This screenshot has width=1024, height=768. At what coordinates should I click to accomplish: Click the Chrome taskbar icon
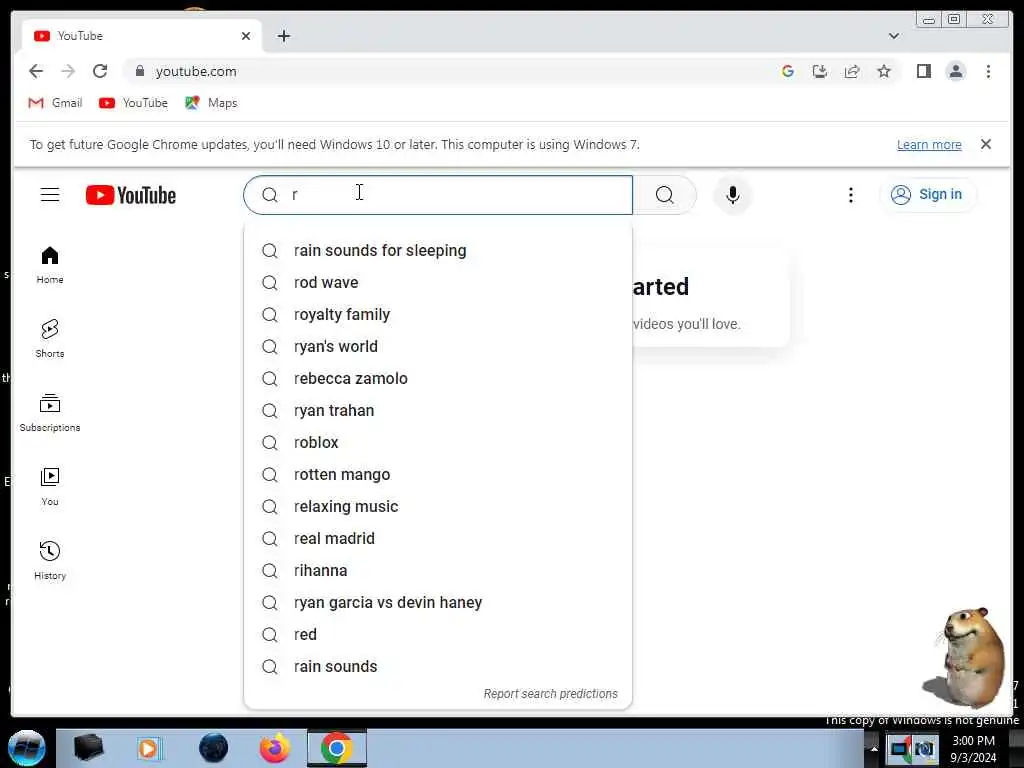click(x=337, y=748)
